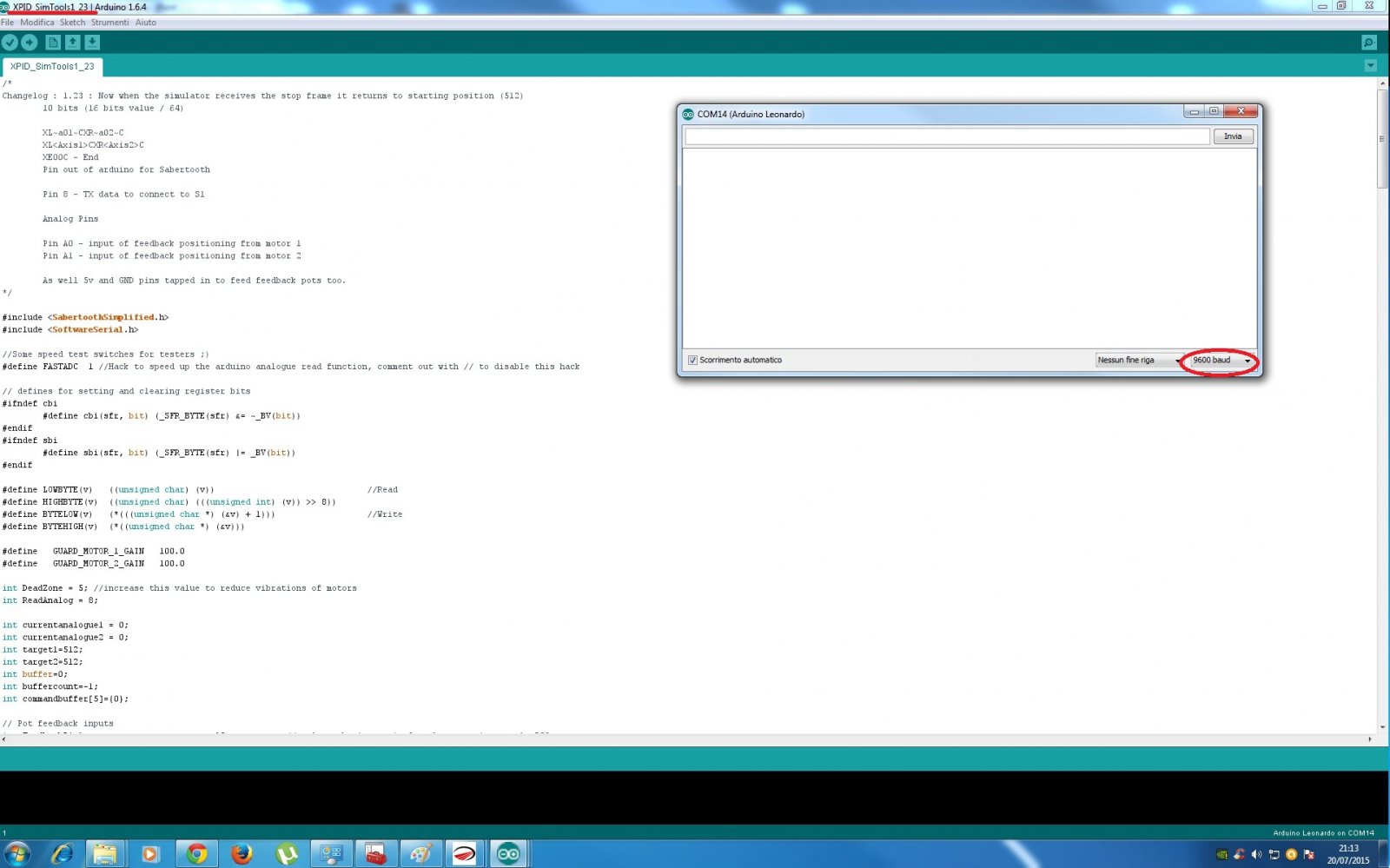This screenshot has width=1390, height=868.
Task: Click the serial monitor output area
Action: [970, 248]
